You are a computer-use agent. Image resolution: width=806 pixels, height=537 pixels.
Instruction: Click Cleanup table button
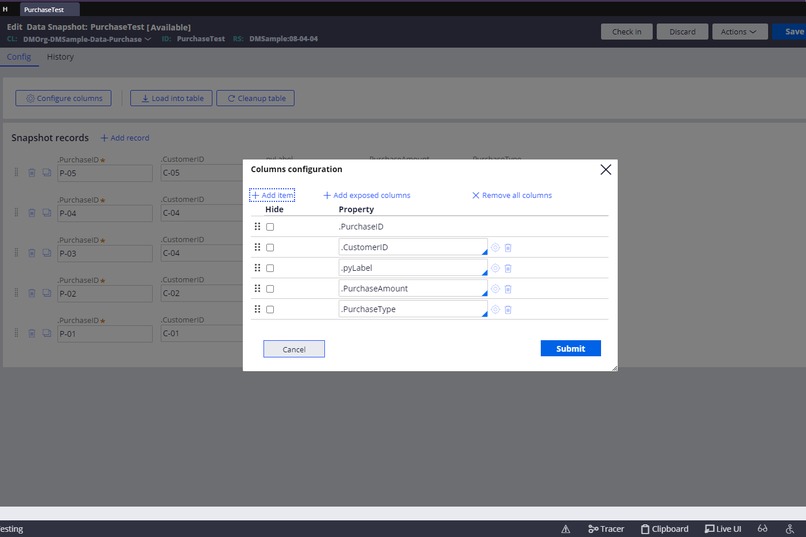[x=255, y=98]
